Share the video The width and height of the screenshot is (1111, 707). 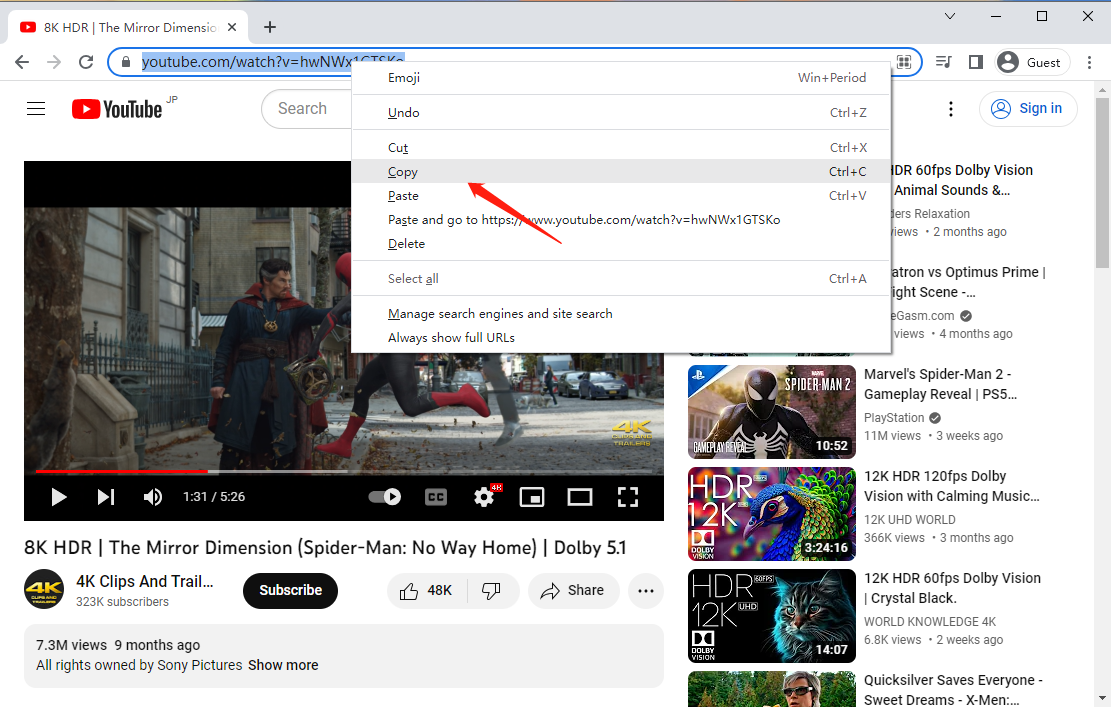coord(573,591)
